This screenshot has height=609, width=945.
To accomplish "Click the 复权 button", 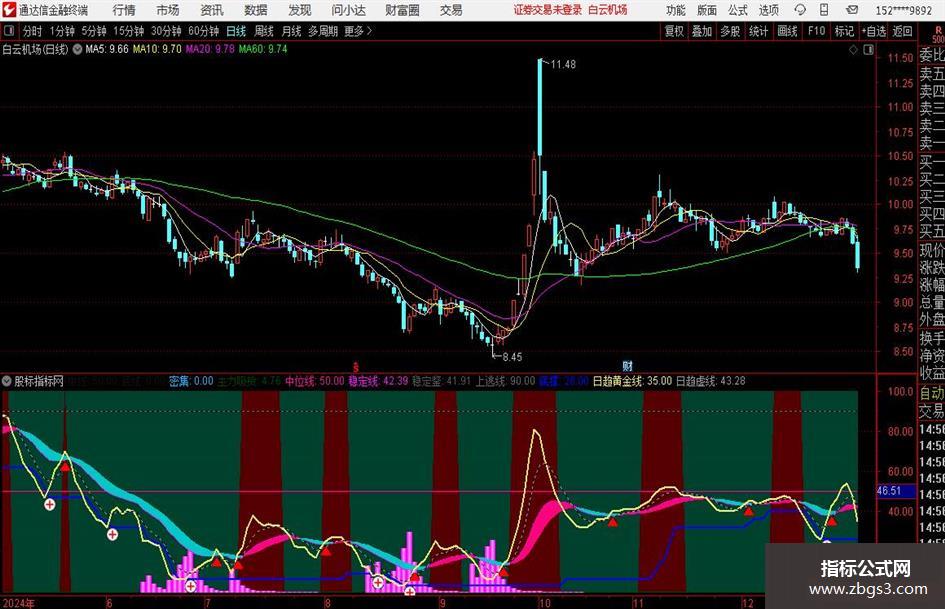I will pyautogui.click(x=674, y=31).
